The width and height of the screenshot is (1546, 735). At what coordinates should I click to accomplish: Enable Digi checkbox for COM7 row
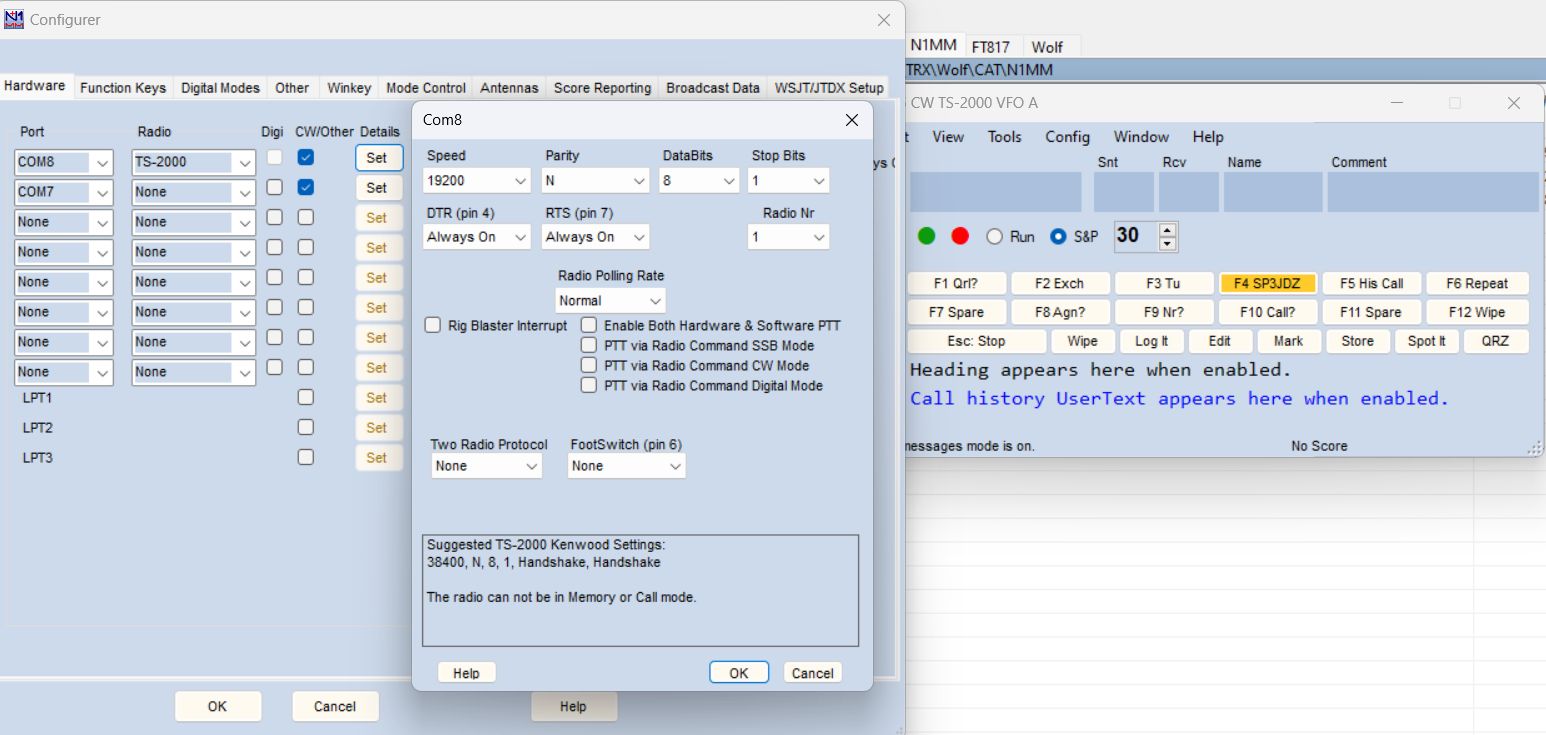click(274, 187)
